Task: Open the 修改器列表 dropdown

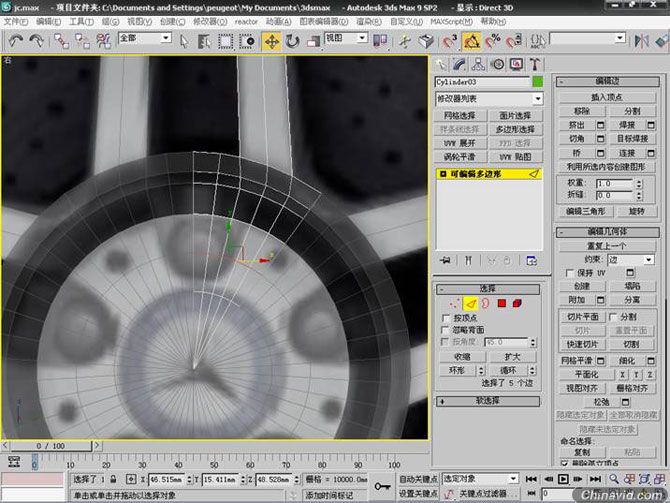Action: pos(489,99)
